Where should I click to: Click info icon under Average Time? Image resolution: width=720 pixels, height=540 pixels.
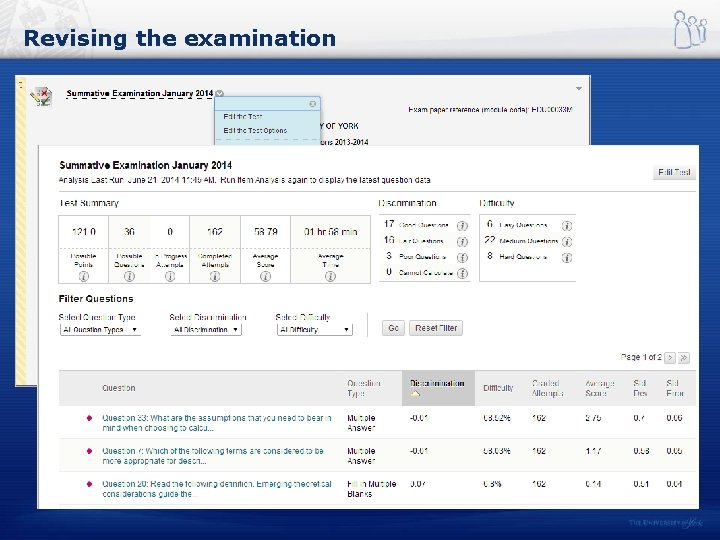[330, 276]
